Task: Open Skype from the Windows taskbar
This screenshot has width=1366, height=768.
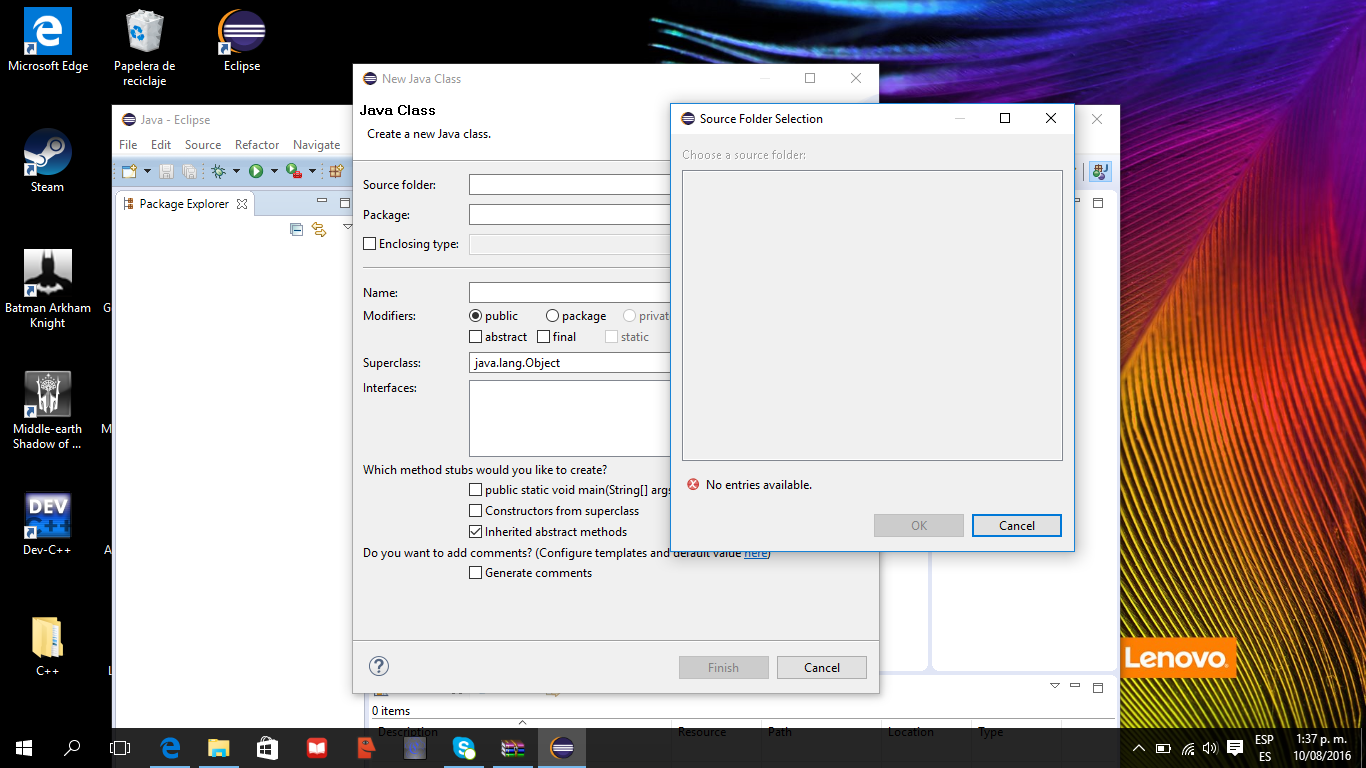Action: [464, 747]
